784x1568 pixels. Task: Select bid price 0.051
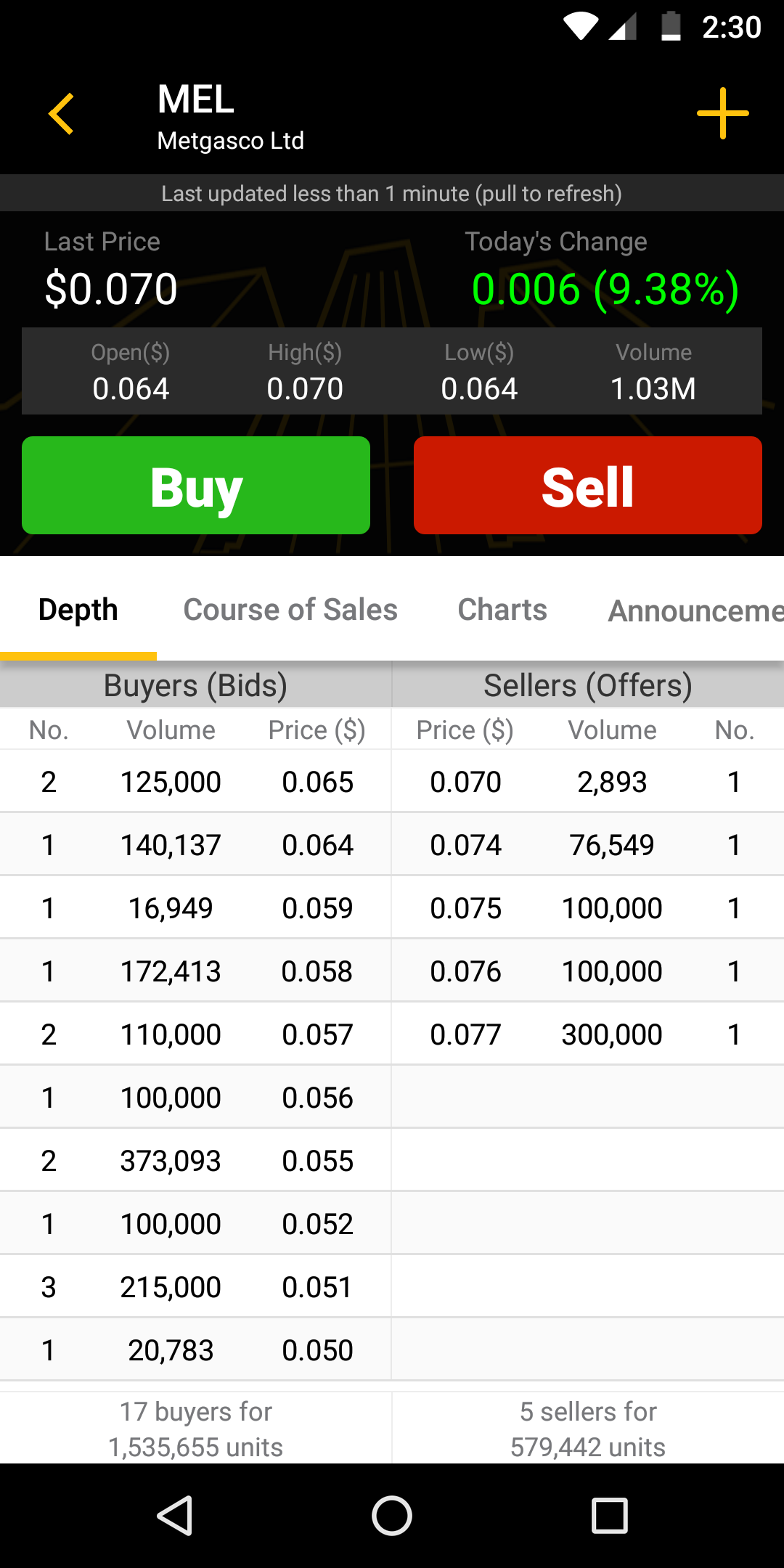[x=317, y=1287]
